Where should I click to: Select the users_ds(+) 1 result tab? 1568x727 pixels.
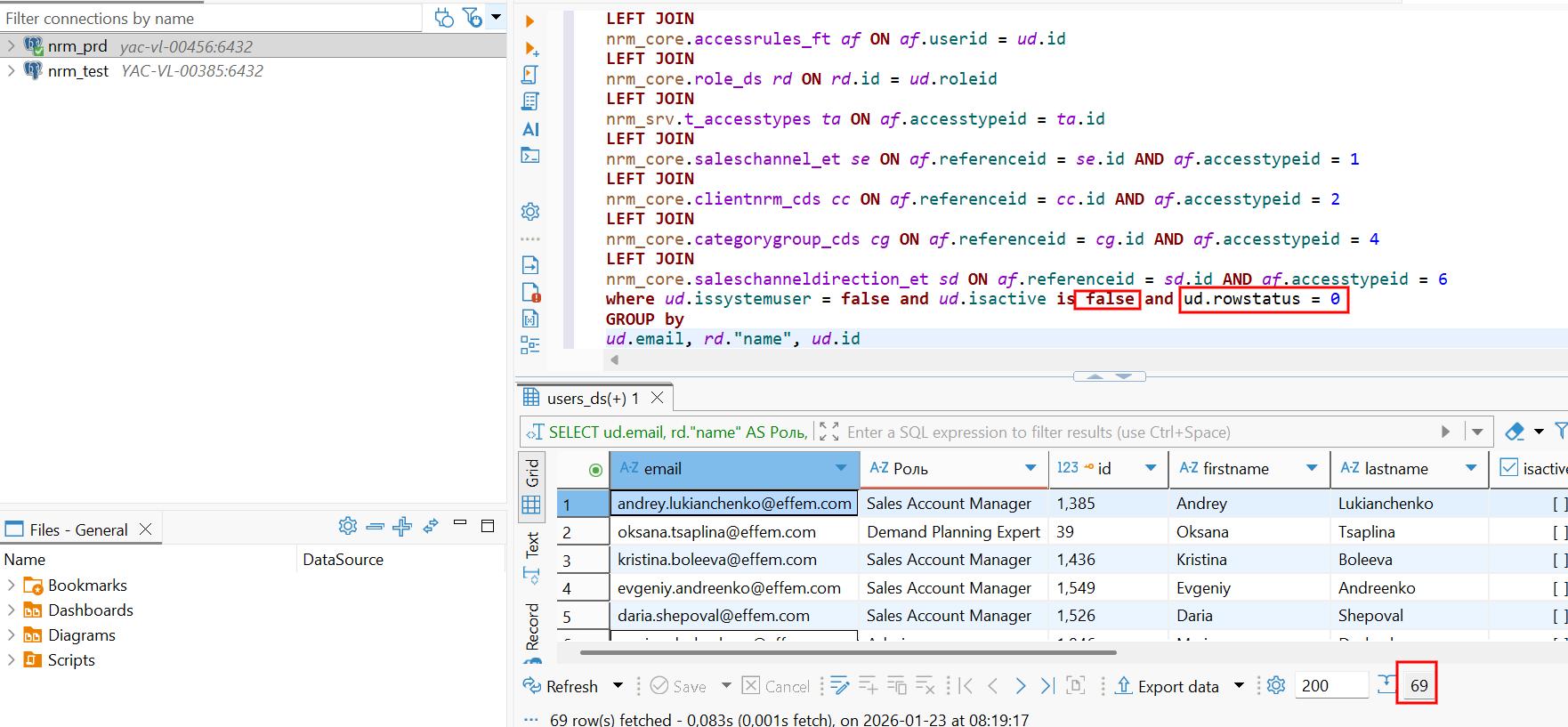pyautogui.click(x=593, y=398)
